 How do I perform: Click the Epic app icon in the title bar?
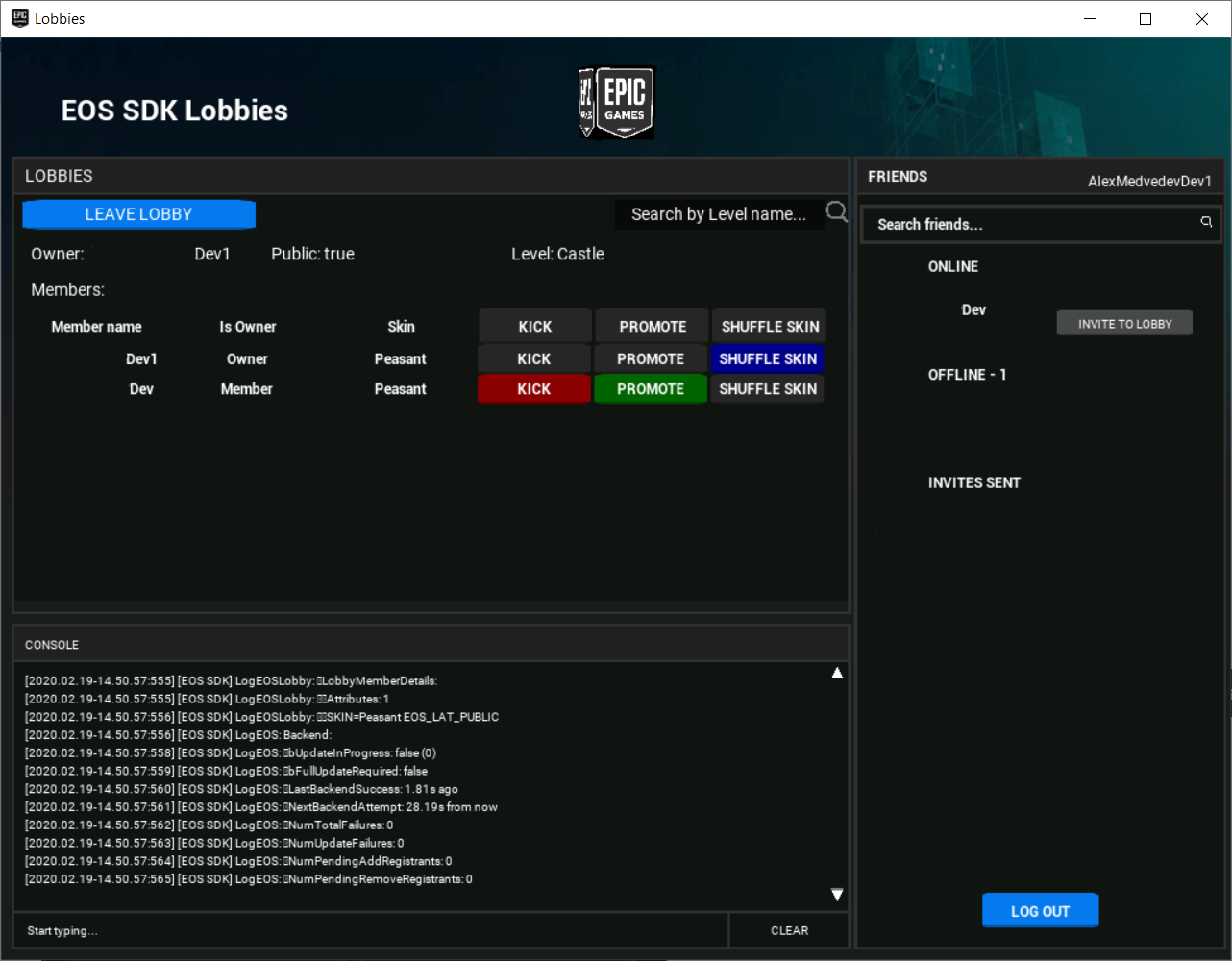click(17, 17)
